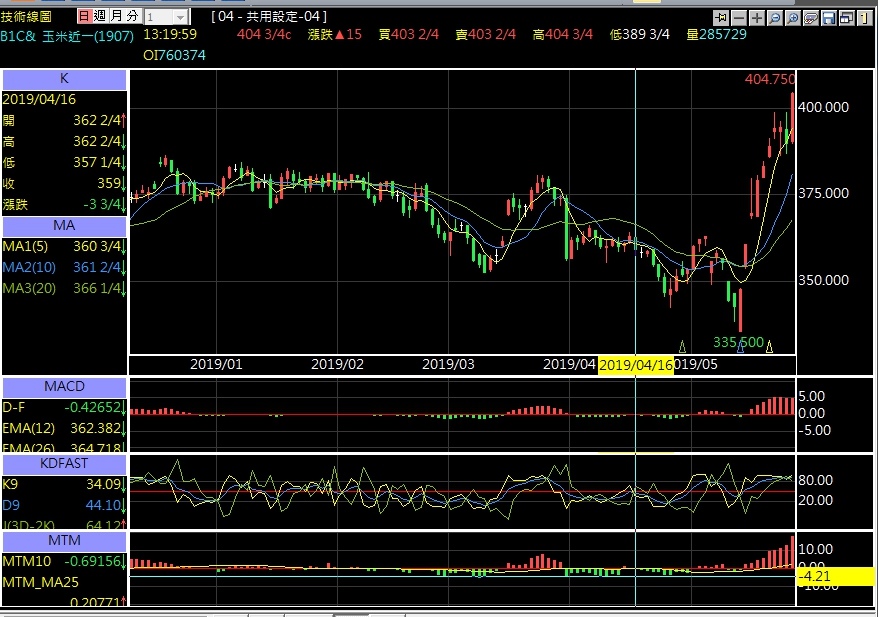The width and height of the screenshot is (878, 617).
Task: Zoom in with the magnifier plus icon
Action: (x=792, y=18)
